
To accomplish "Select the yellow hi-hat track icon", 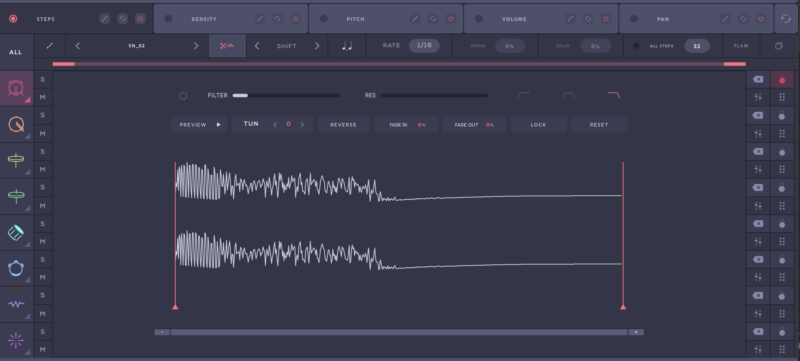I will [16, 160].
